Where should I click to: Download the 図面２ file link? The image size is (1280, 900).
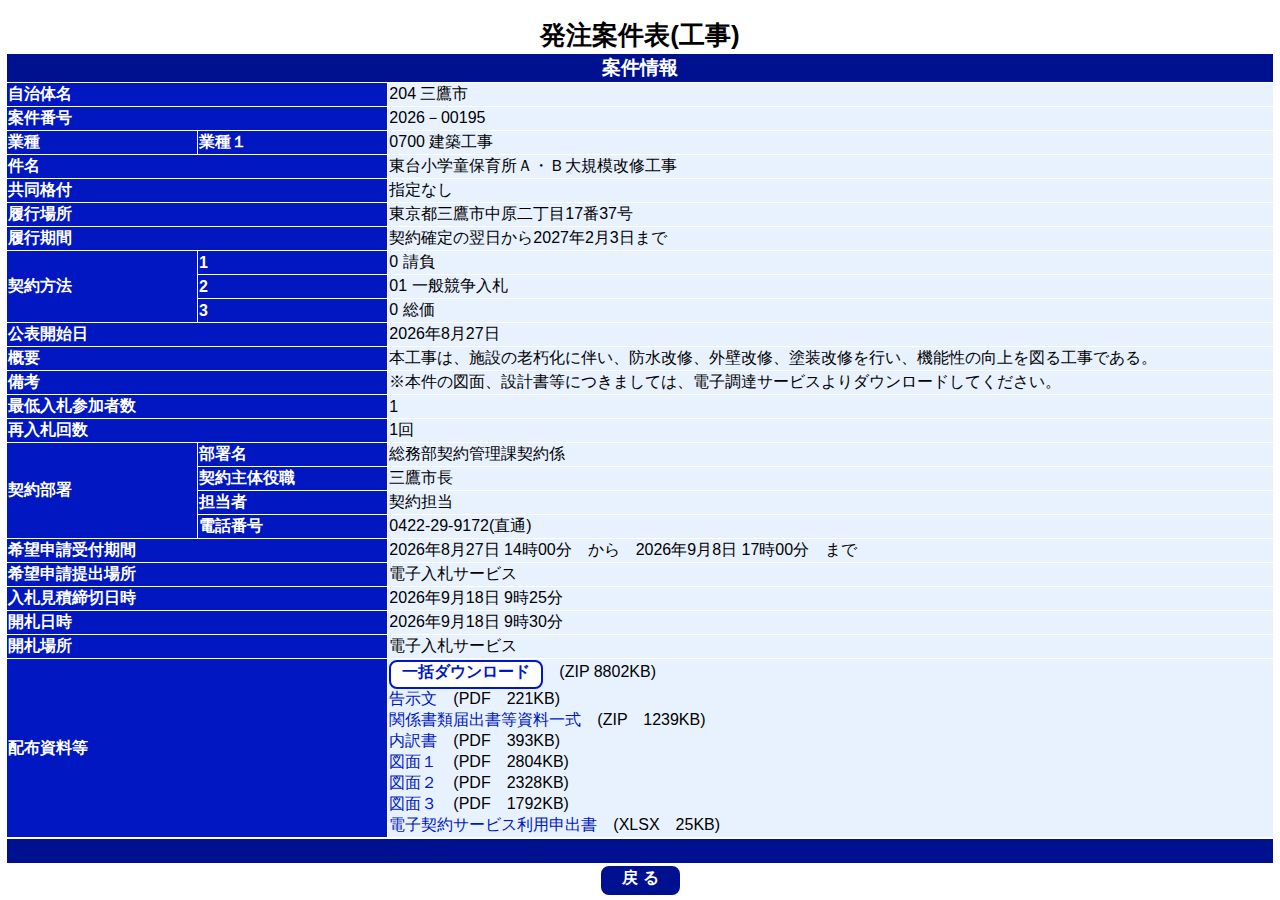413,782
